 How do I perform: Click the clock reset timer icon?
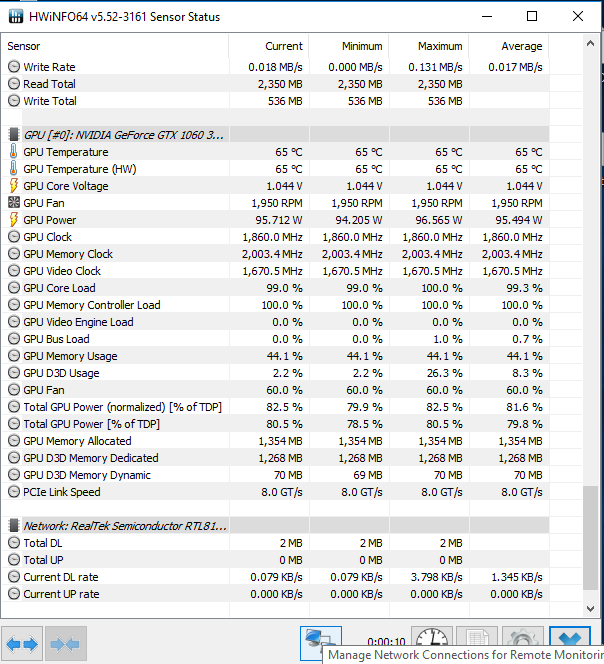pos(431,642)
